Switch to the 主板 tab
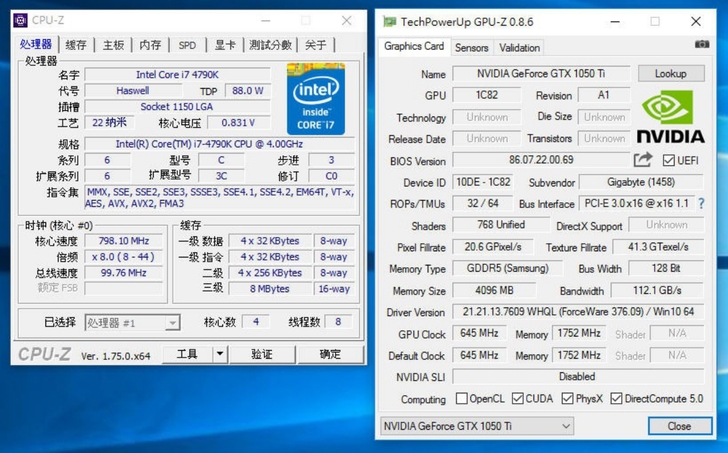The width and height of the screenshot is (728, 453). coord(113,45)
